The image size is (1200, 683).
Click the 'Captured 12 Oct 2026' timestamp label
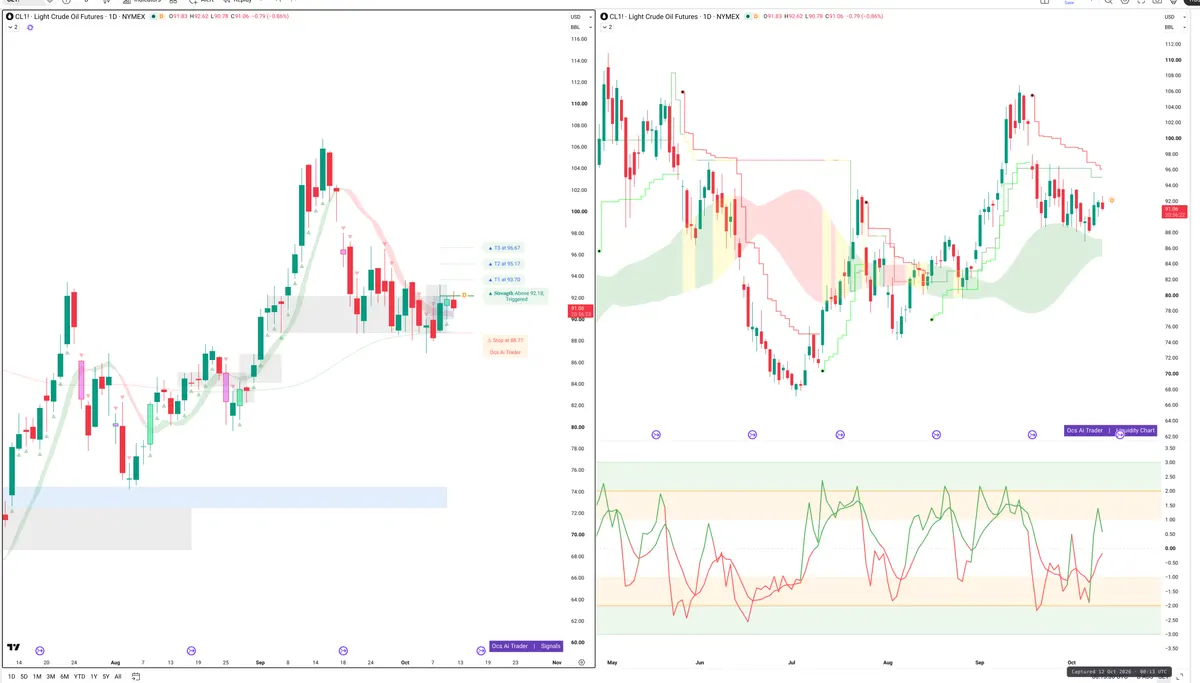coord(1119,672)
